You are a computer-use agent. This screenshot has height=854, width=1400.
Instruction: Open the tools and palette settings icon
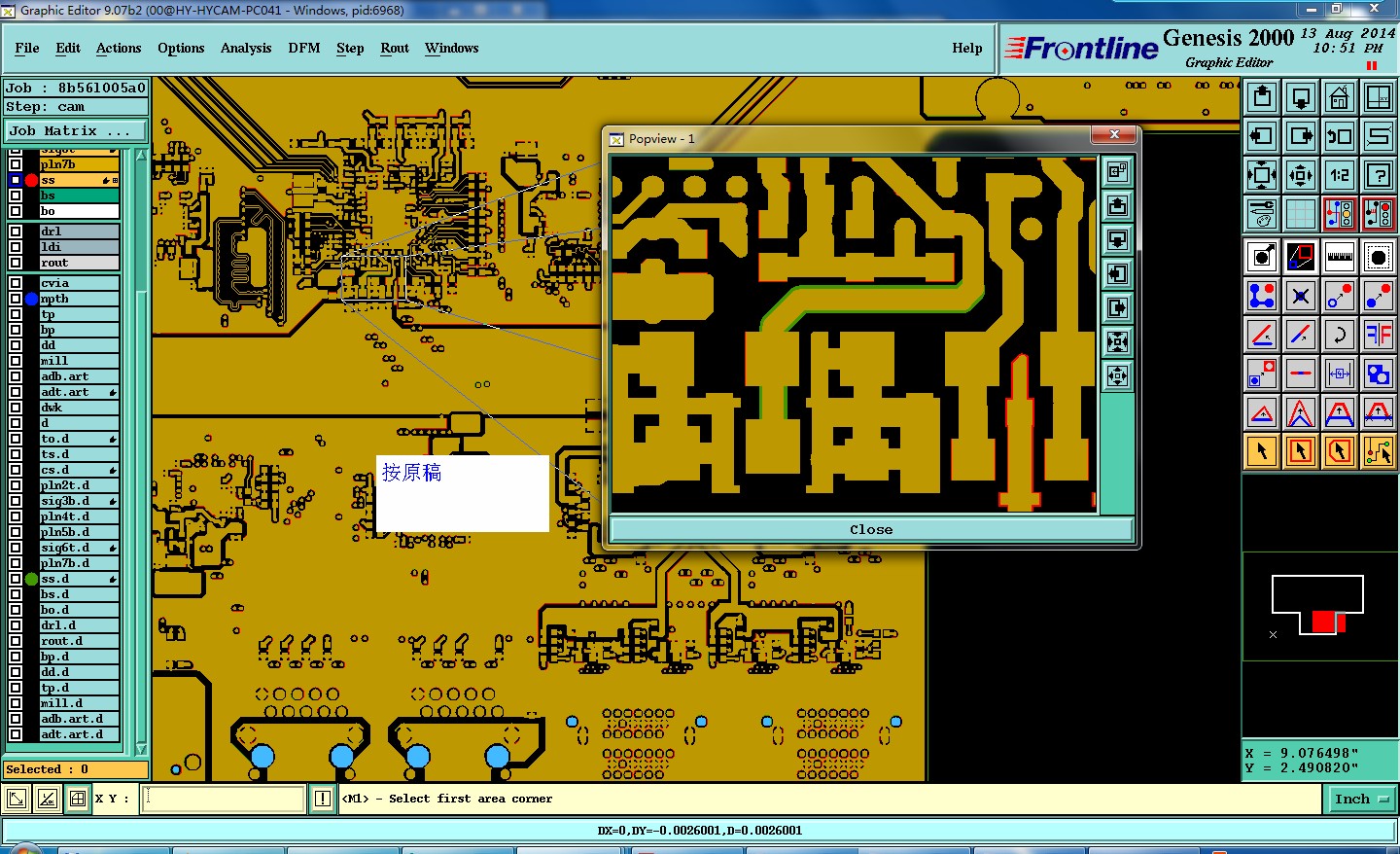[x=1262, y=213]
